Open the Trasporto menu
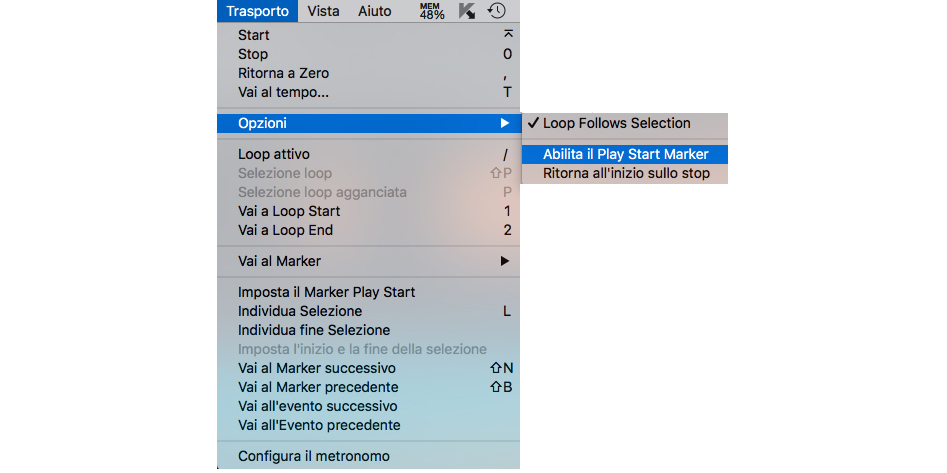Image resolution: width=947 pixels, height=473 pixels. (257, 11)
